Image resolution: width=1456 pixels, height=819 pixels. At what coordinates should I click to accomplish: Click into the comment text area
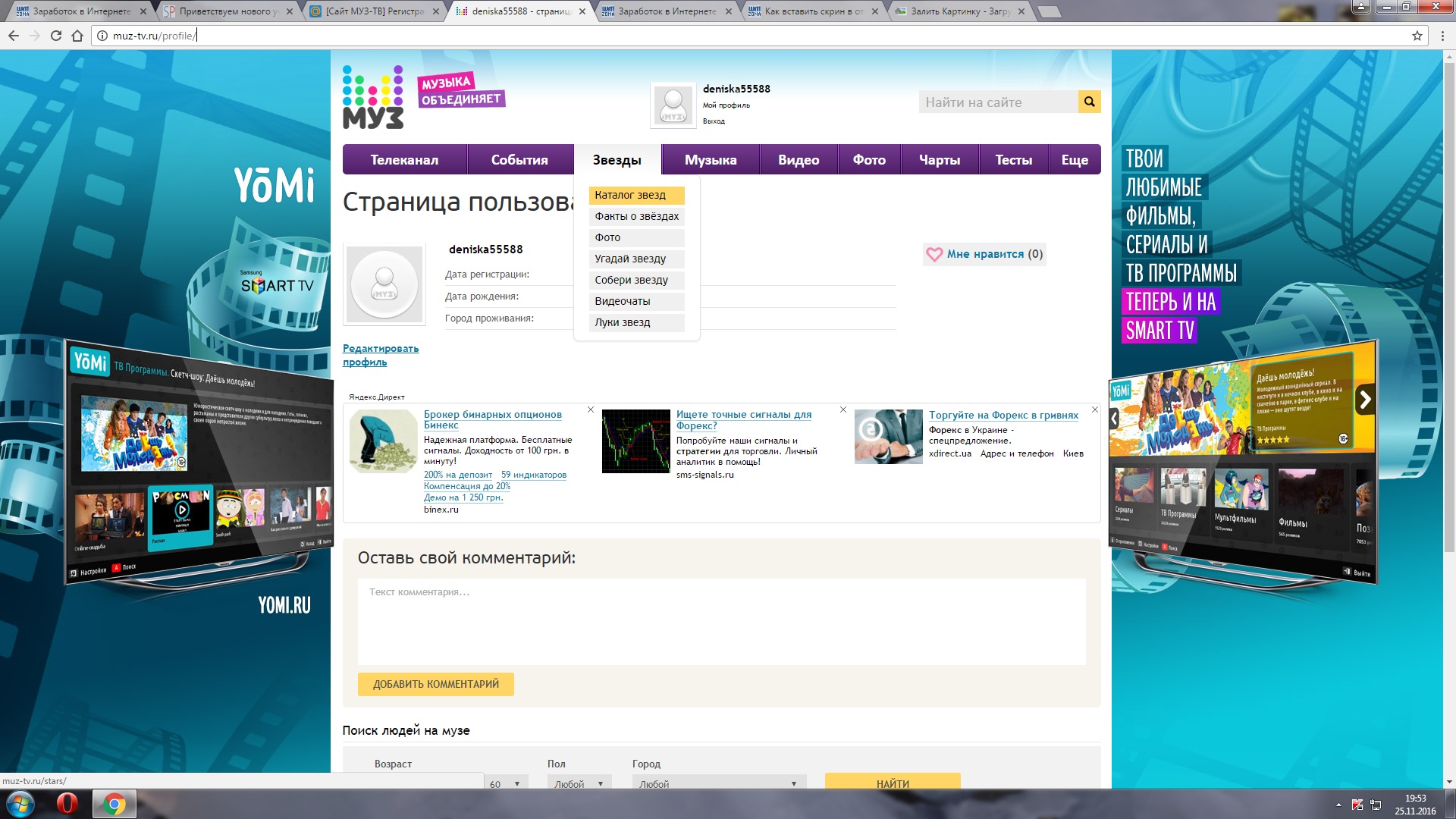(721, 622)
